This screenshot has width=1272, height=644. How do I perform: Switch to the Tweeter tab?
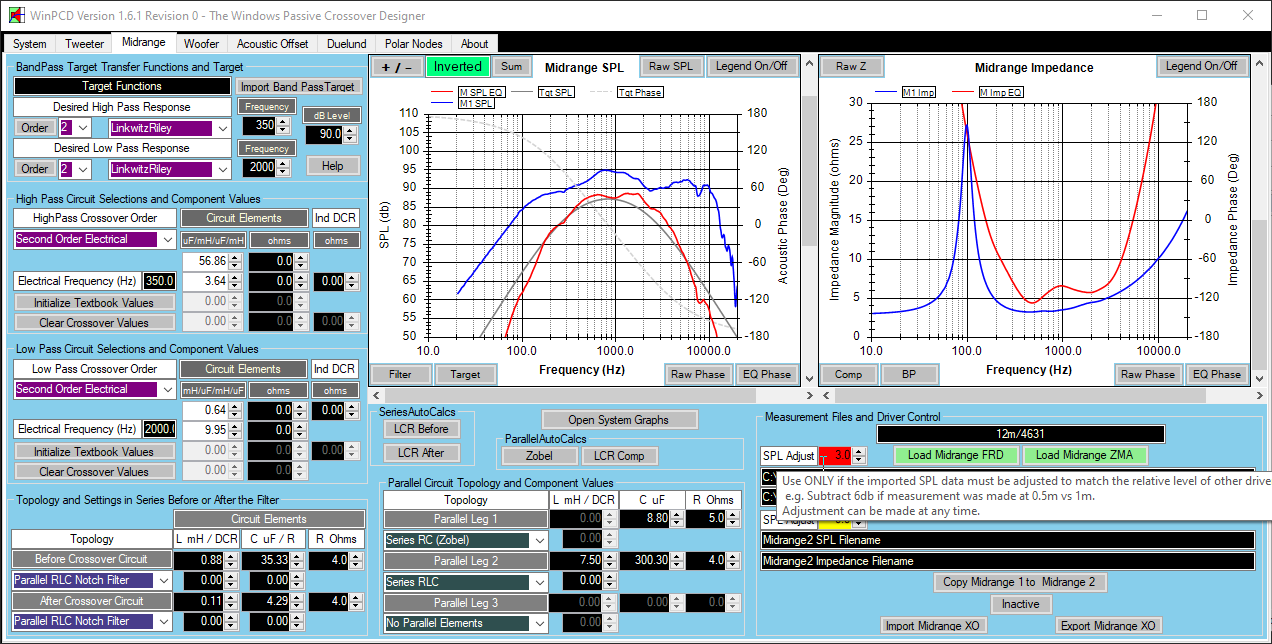[x=84, y=44]
